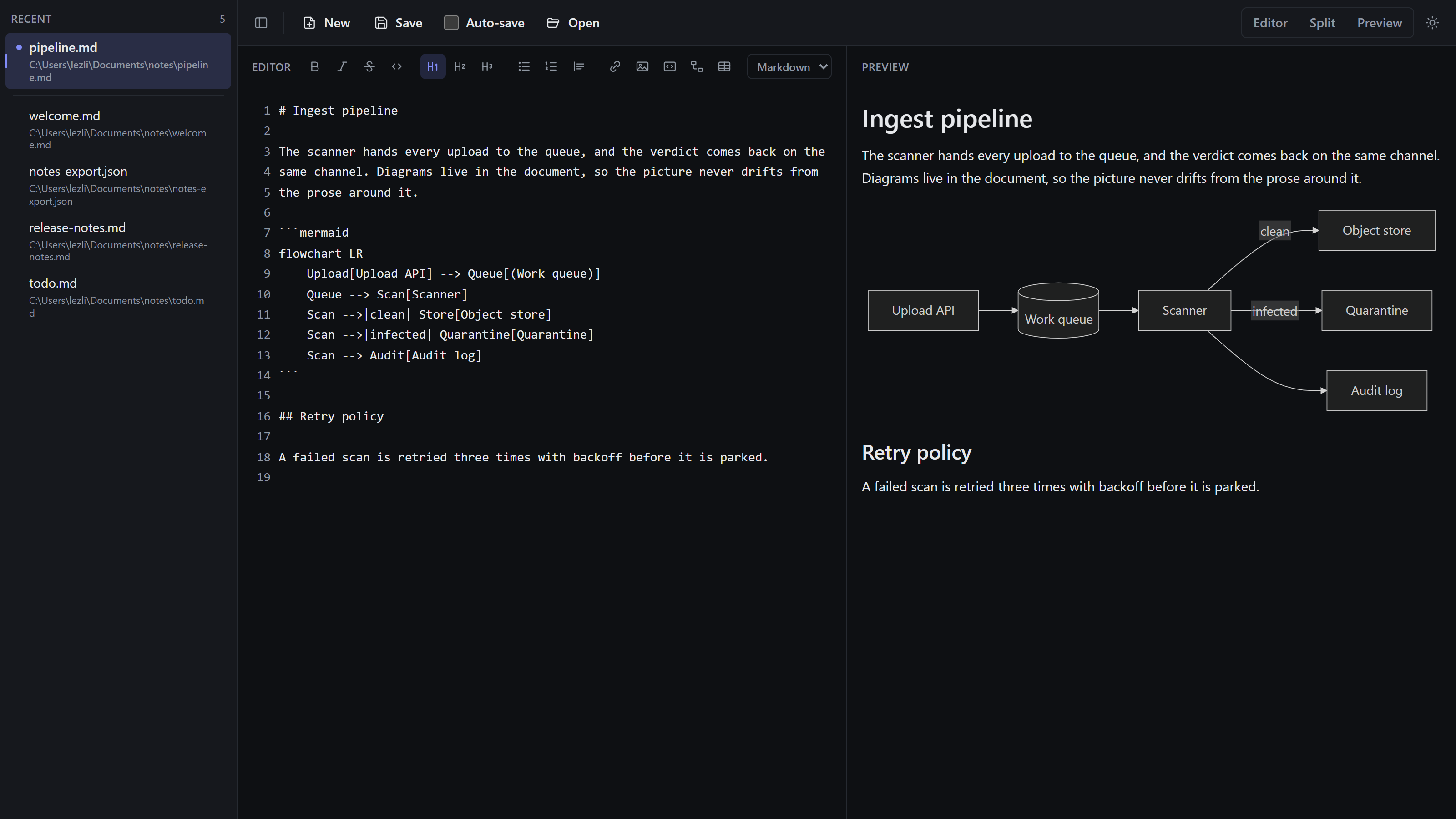Click the 'clean' edge label in diagram
The width and height of the screenshot is (1456, 819).
[x=1274, y=231]
